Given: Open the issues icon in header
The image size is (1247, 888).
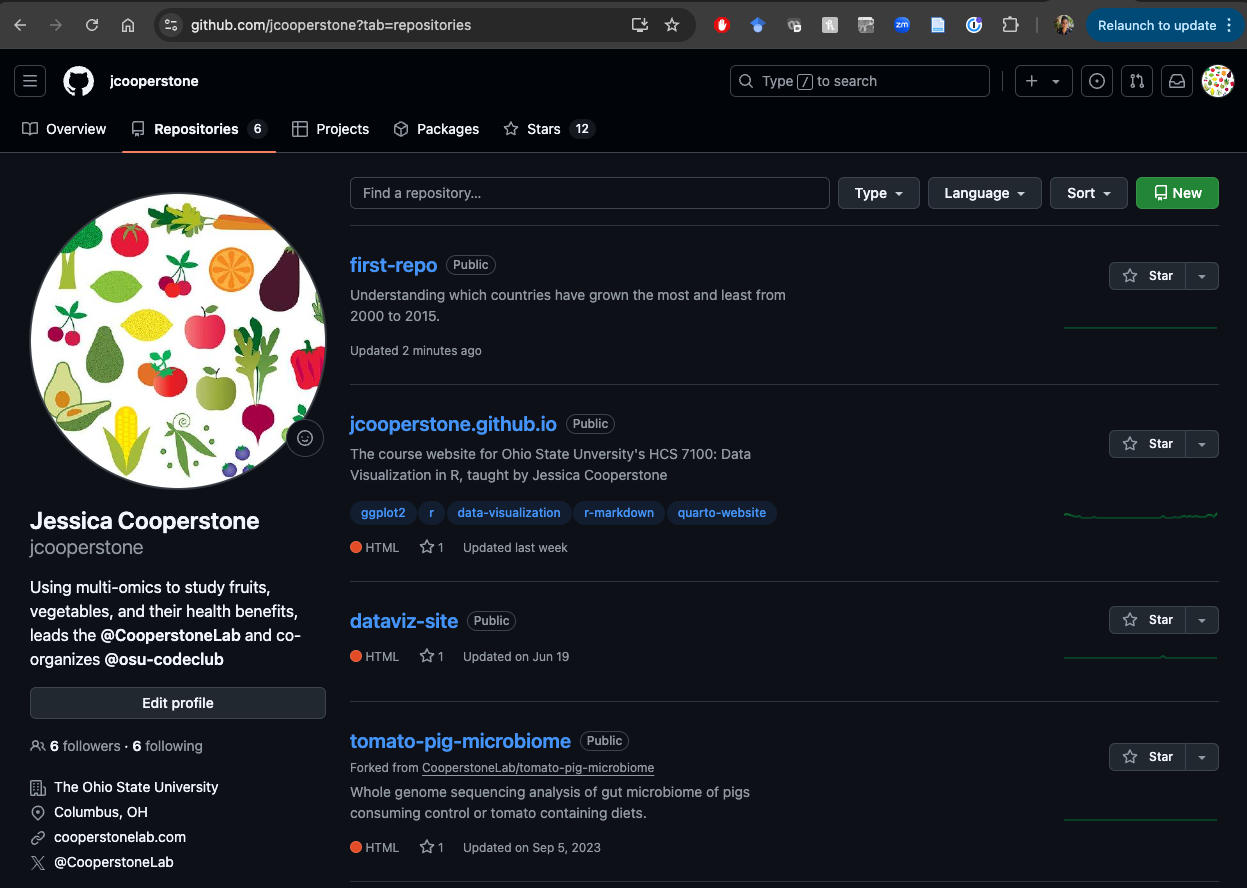Looking at the screenshot, I should coord(1097,81).
